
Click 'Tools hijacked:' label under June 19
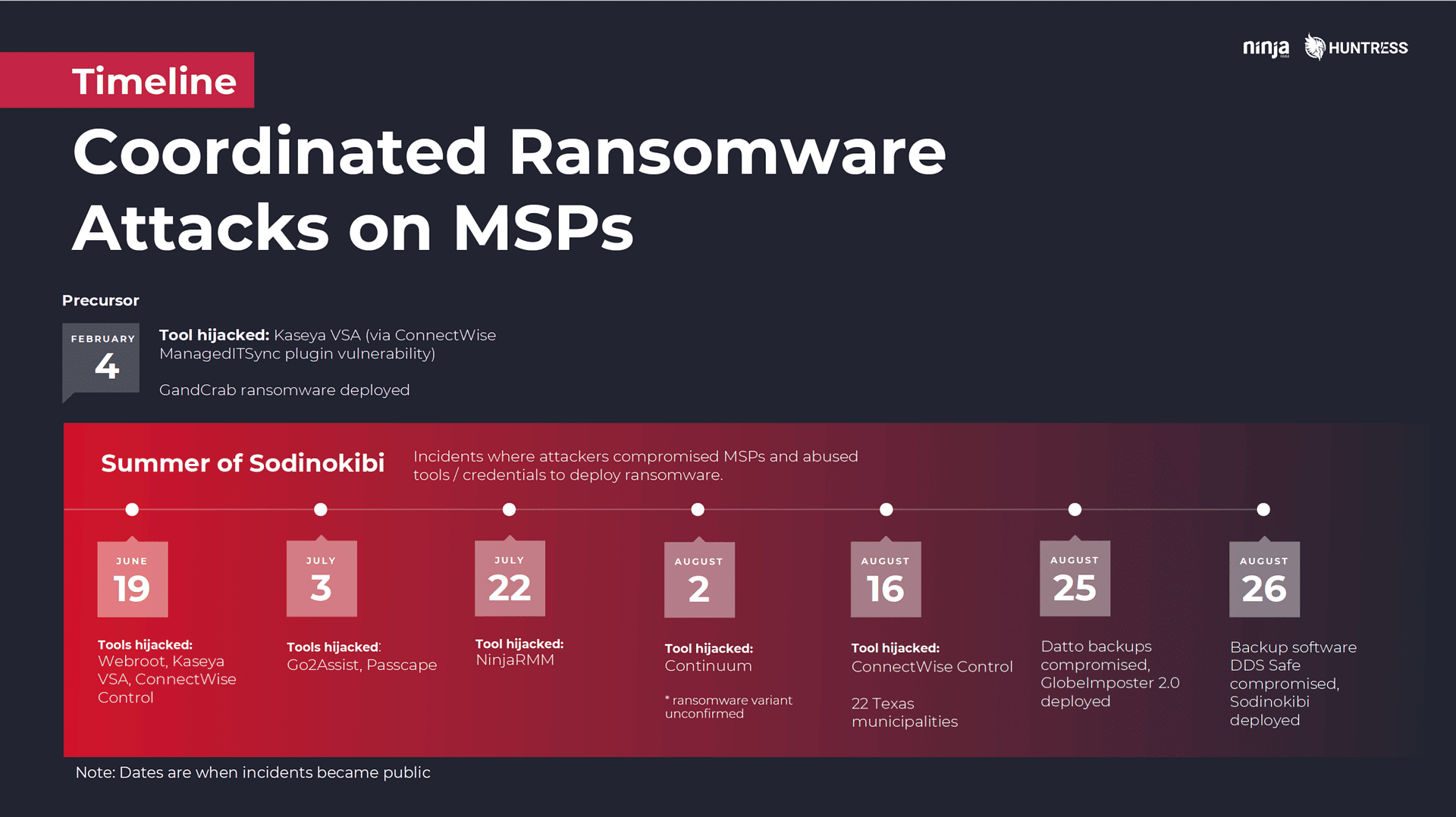[x=145, y=645]
